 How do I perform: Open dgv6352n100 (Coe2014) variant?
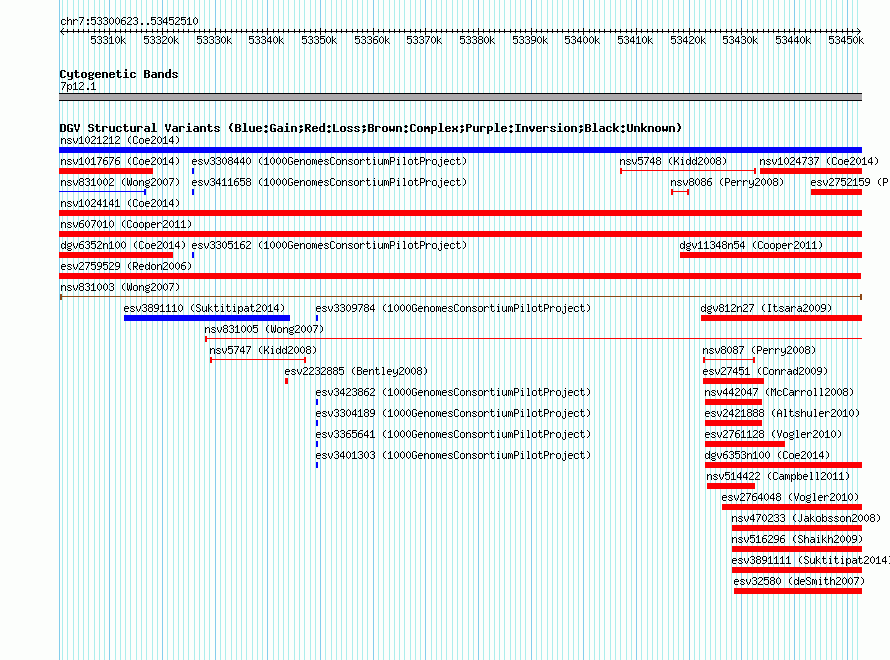tap(123, 245)
